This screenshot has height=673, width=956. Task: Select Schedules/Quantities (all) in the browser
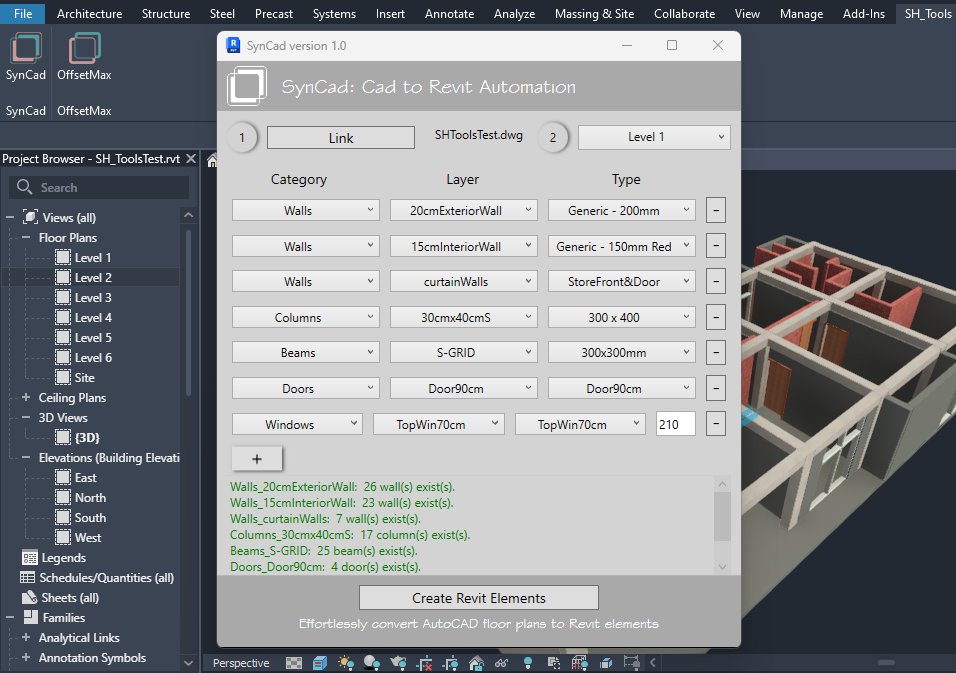[107, 577]
